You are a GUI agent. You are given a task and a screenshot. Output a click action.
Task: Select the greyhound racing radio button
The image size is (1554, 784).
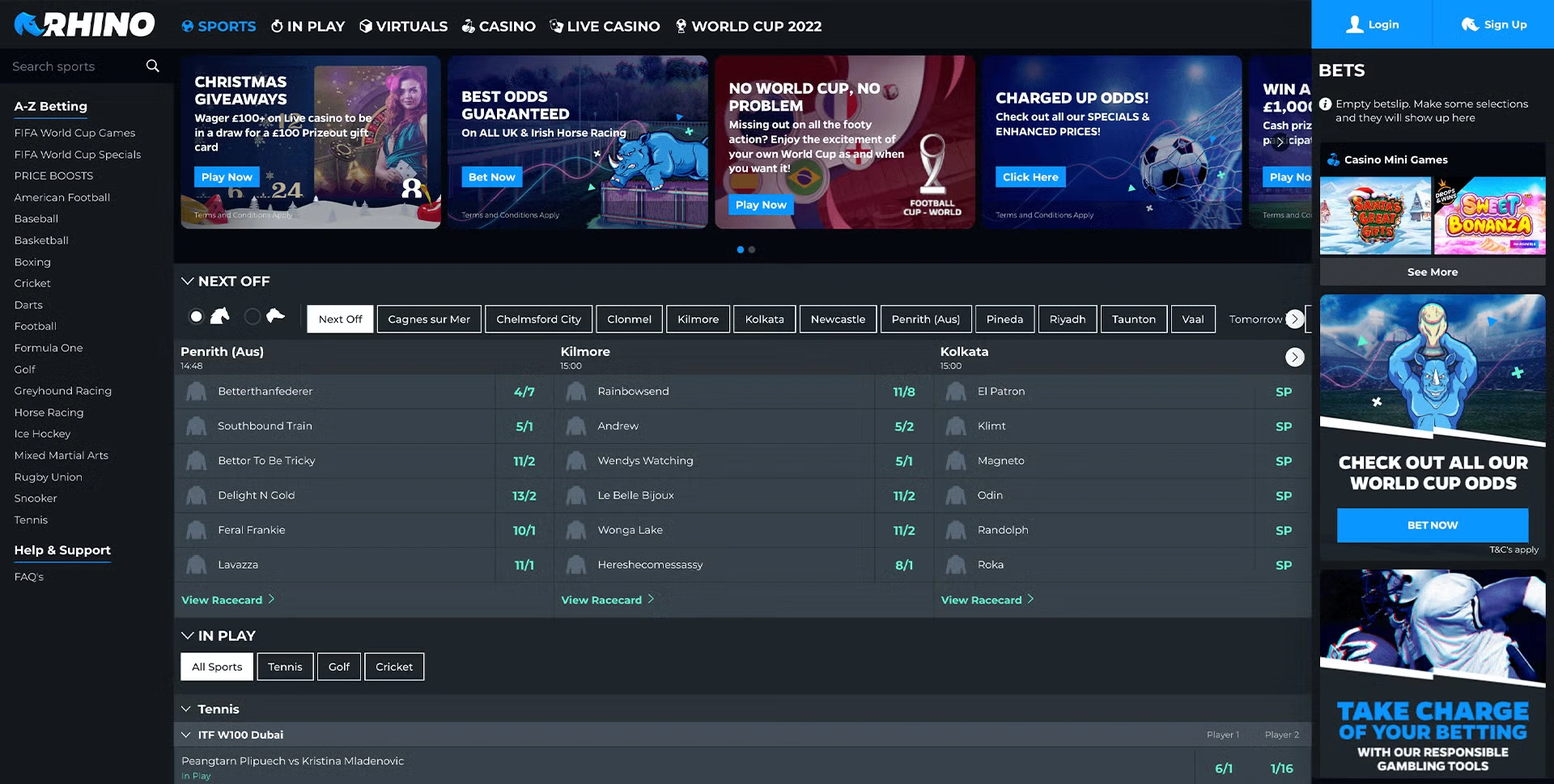[253, 317]
